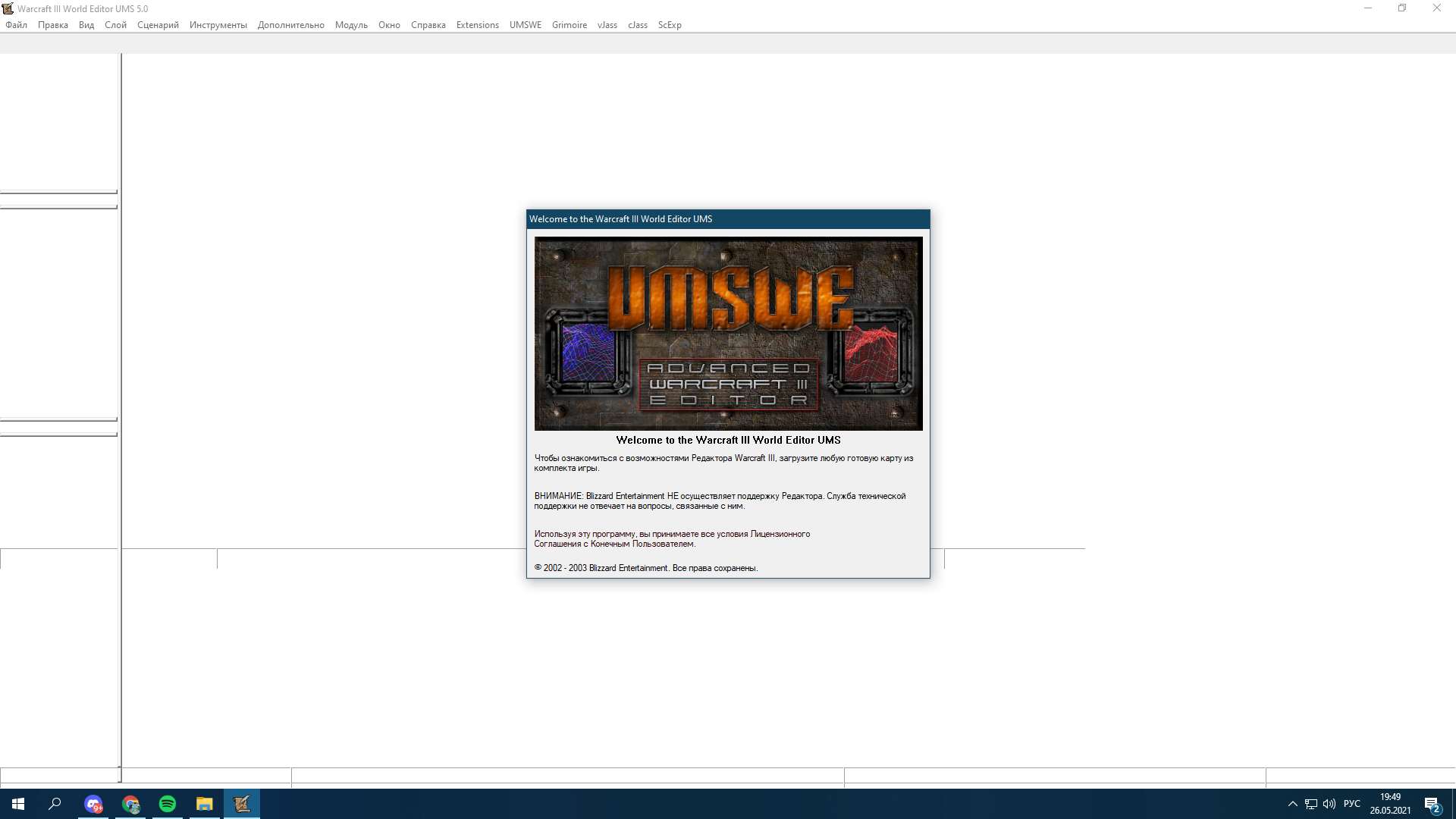
Task: Open the Файл menu
Action: point(16,25)
